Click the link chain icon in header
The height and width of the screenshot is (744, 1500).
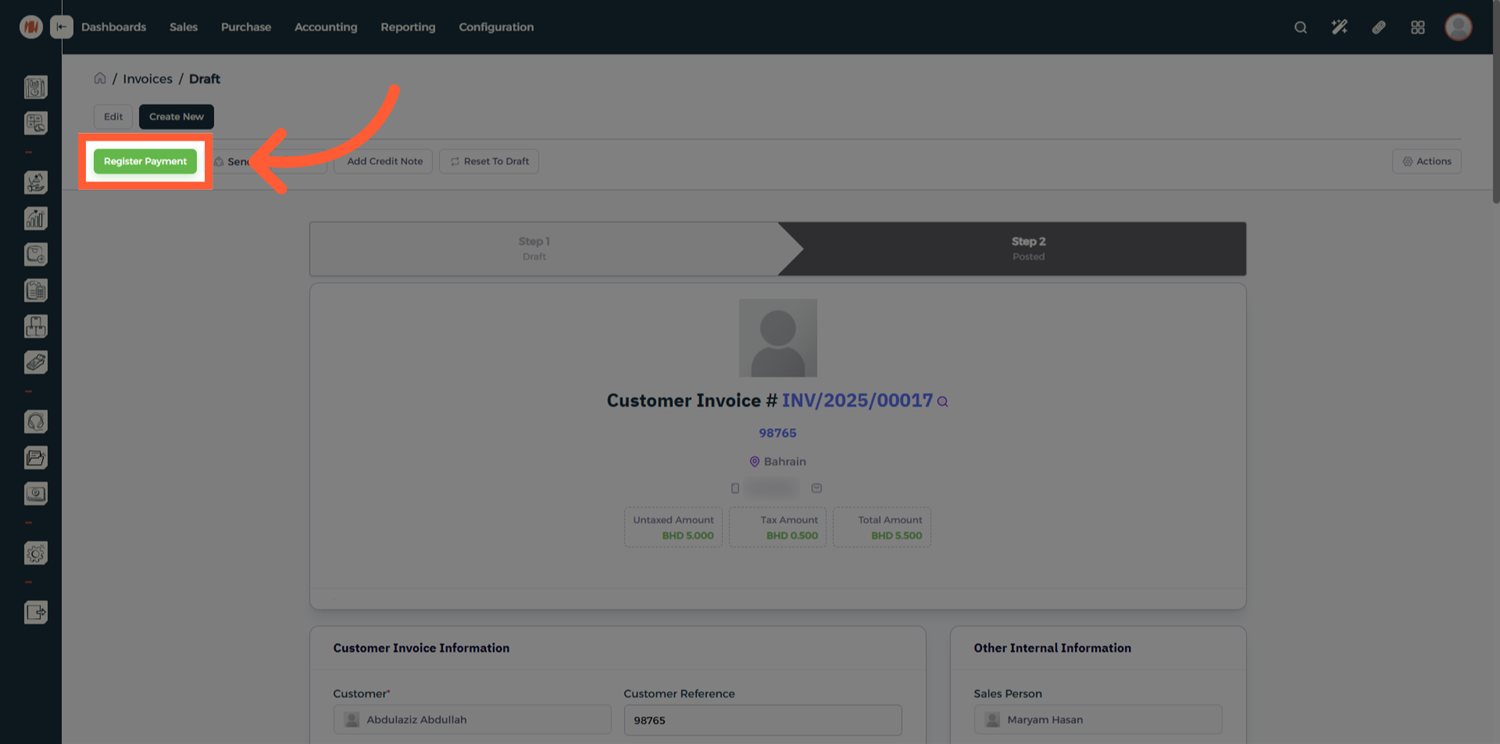pyautogui.click(x=1378, y=27)
